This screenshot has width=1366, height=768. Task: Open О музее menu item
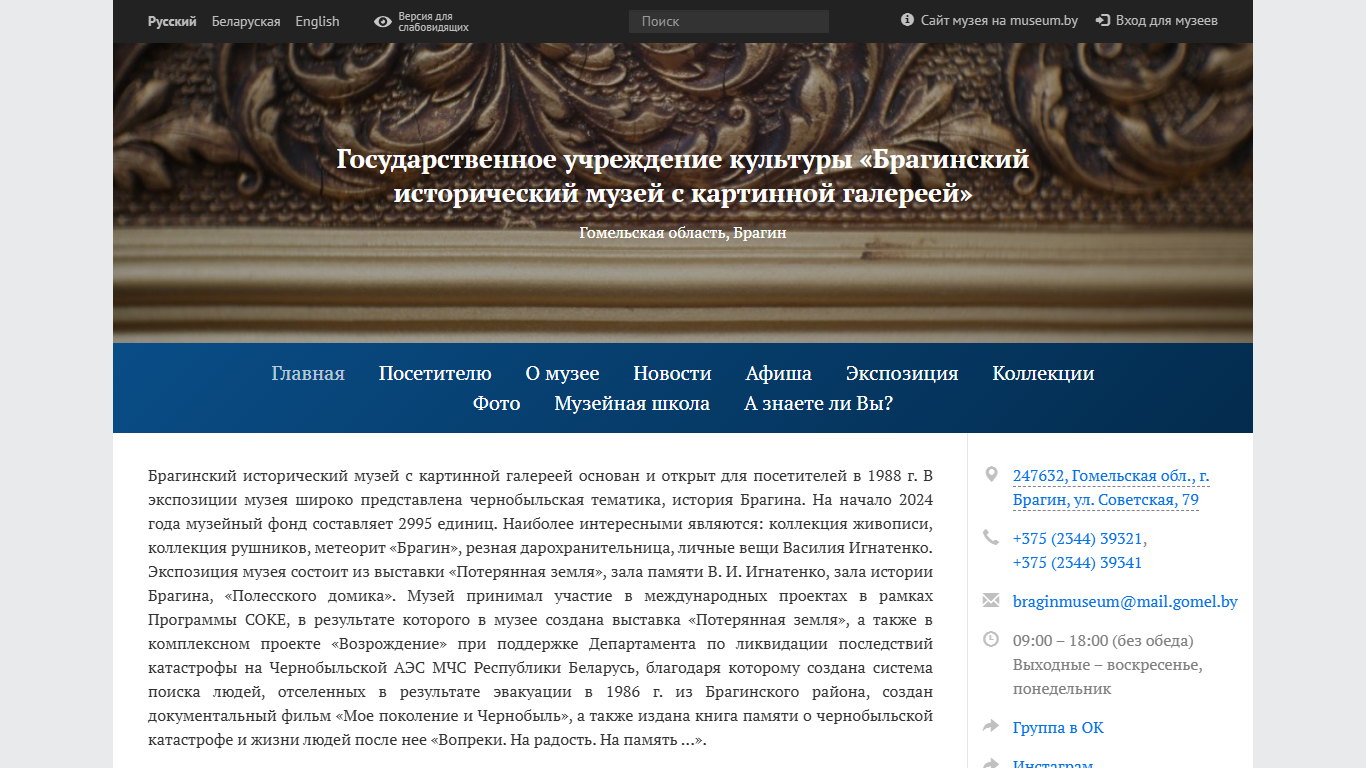tap(562, 373)
